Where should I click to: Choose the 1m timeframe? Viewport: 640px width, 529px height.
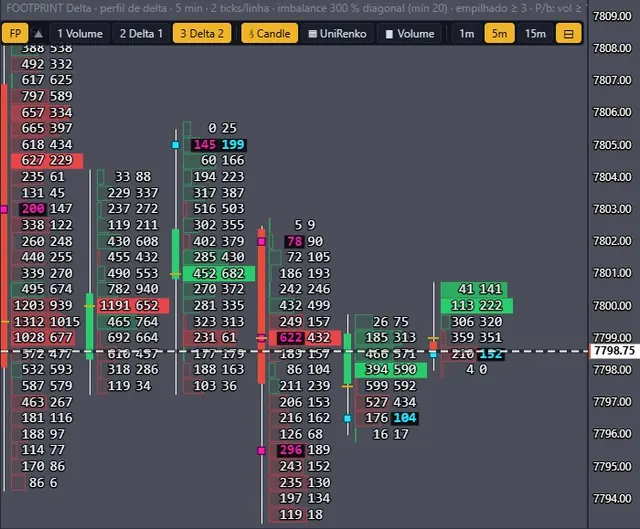coord(467,33)
